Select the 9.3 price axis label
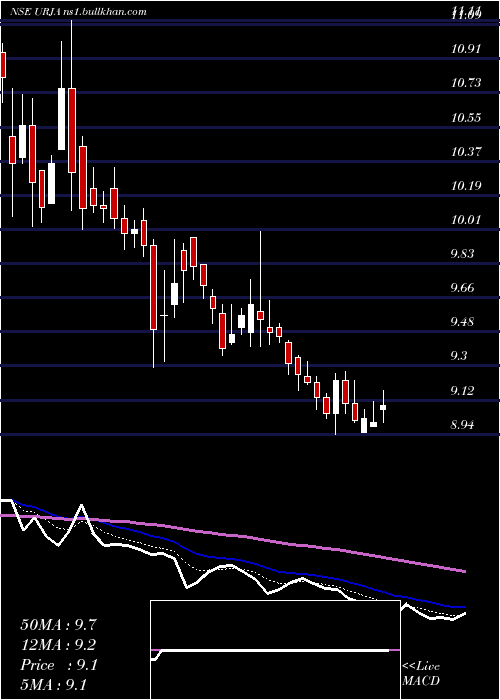Viewport: 500px width, 700px height. (459, 356)
